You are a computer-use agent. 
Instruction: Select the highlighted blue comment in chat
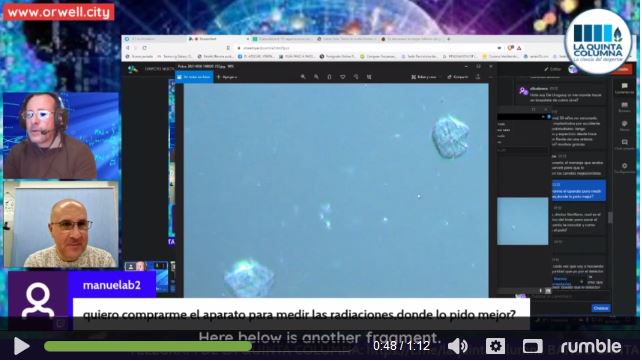click(578, 191)
